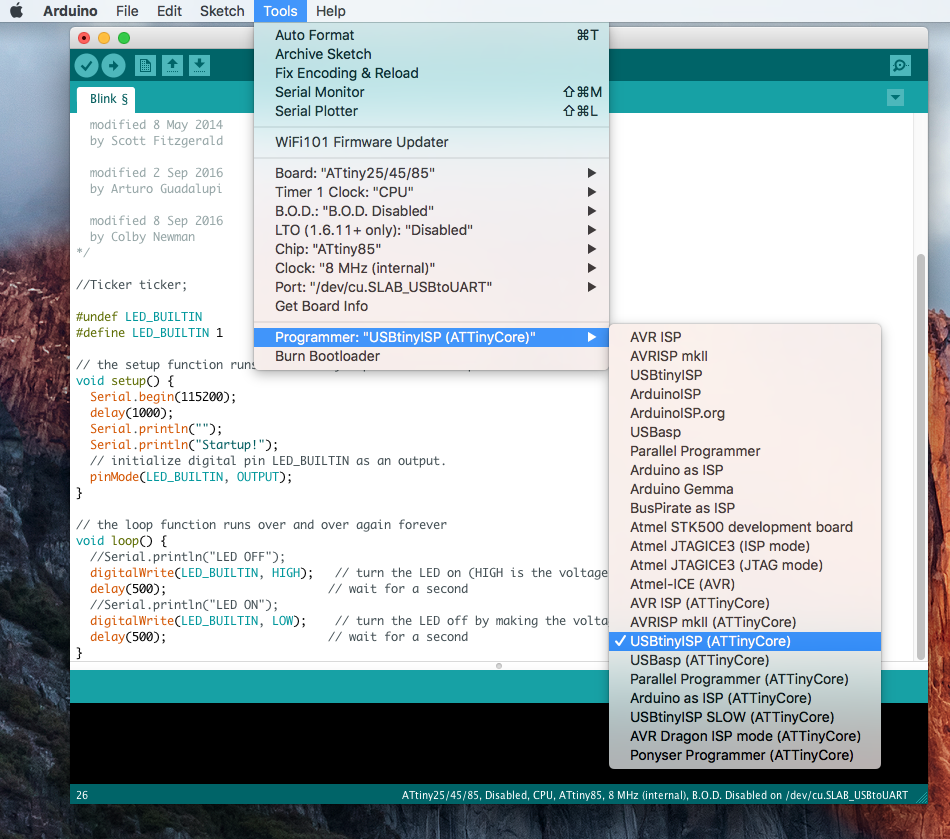Expand the Port /dev/cu.SLAB_USBtoUART submenu

pyautogui.click(x=431, y=287)
